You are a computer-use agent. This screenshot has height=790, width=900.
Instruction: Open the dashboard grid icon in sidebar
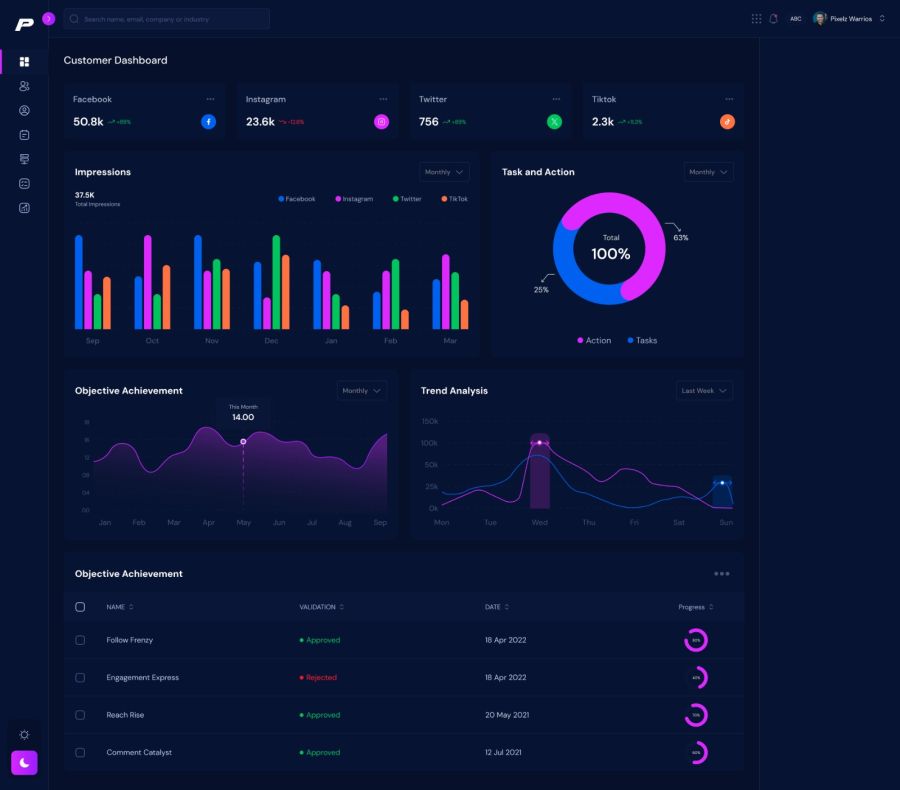(x=24, y=62)
